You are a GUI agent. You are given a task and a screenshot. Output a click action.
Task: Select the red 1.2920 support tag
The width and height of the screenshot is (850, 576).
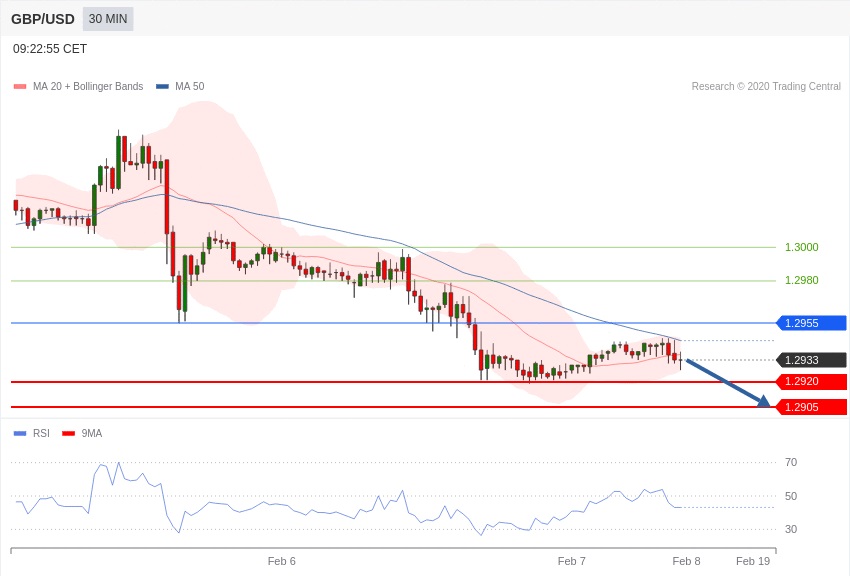811,382
